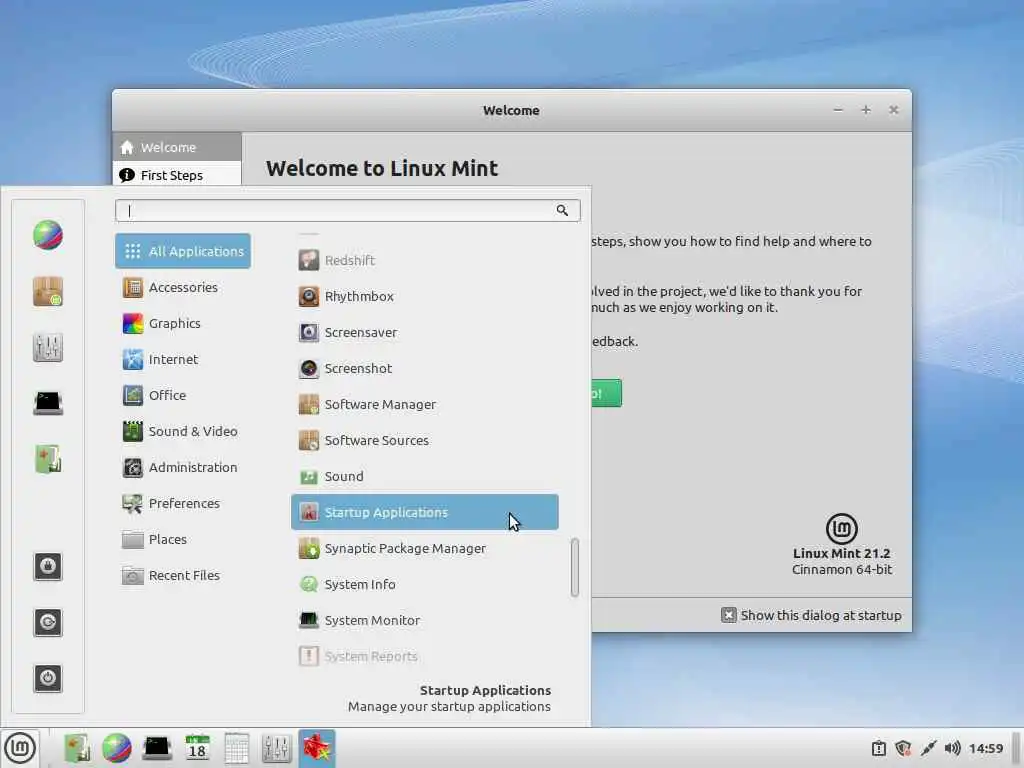Screen dimensions: 1024x768
Task: Launch Terminal from menu favorites sidebar
Action: [x=48, y=403]
